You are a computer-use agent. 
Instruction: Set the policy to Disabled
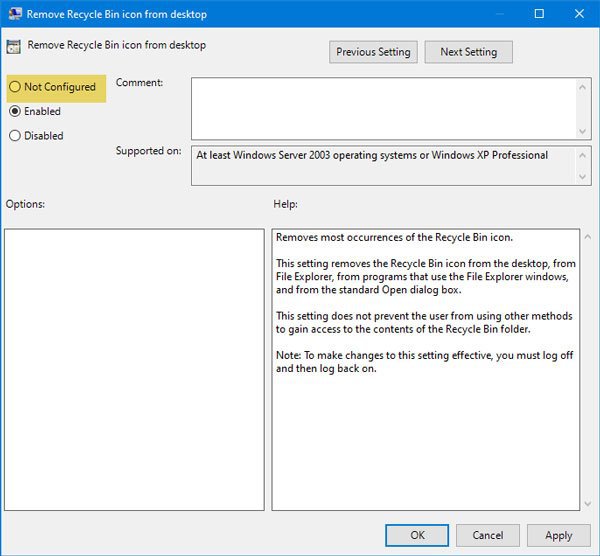(15, 136)
